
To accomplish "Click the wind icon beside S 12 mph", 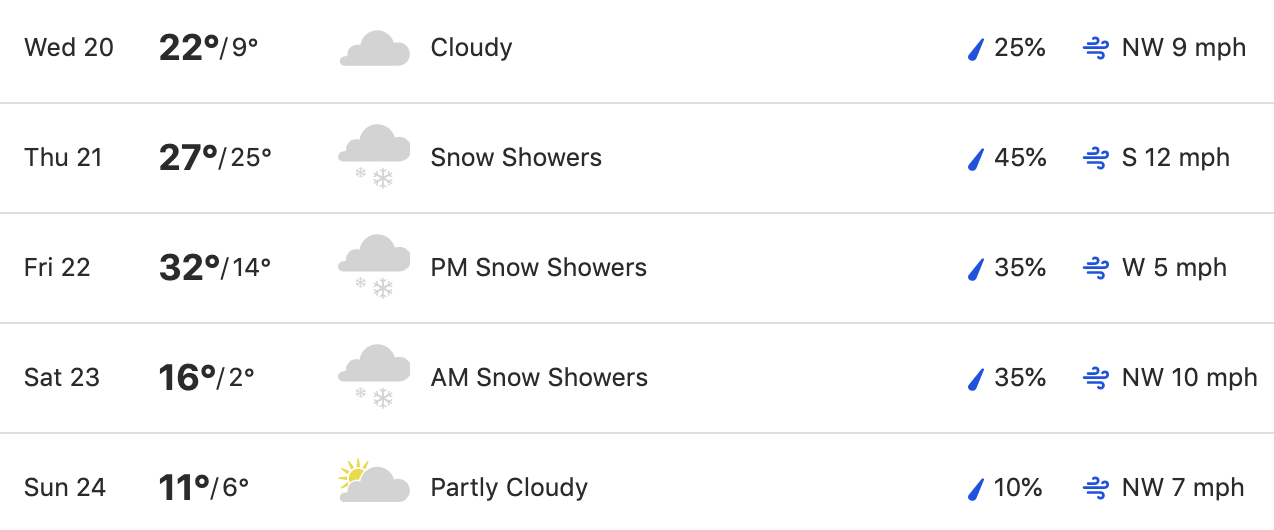I will (1097, 158).
